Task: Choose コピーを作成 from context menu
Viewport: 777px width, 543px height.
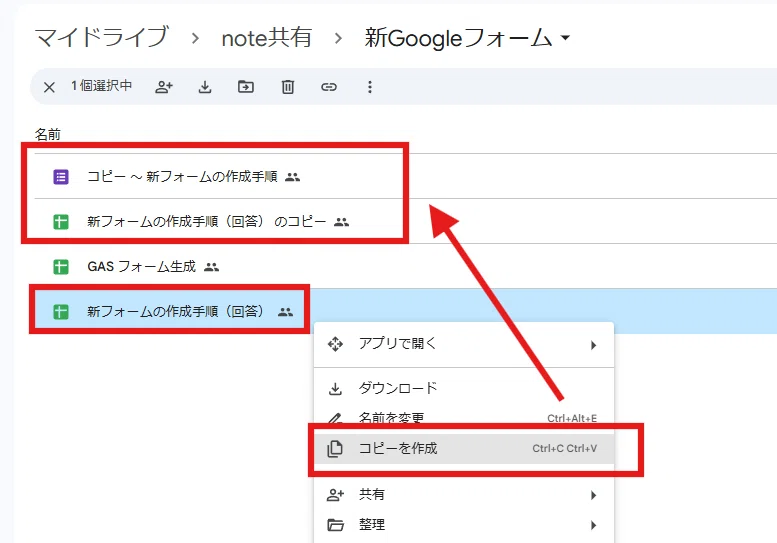Action: click(x=464, y=448)
